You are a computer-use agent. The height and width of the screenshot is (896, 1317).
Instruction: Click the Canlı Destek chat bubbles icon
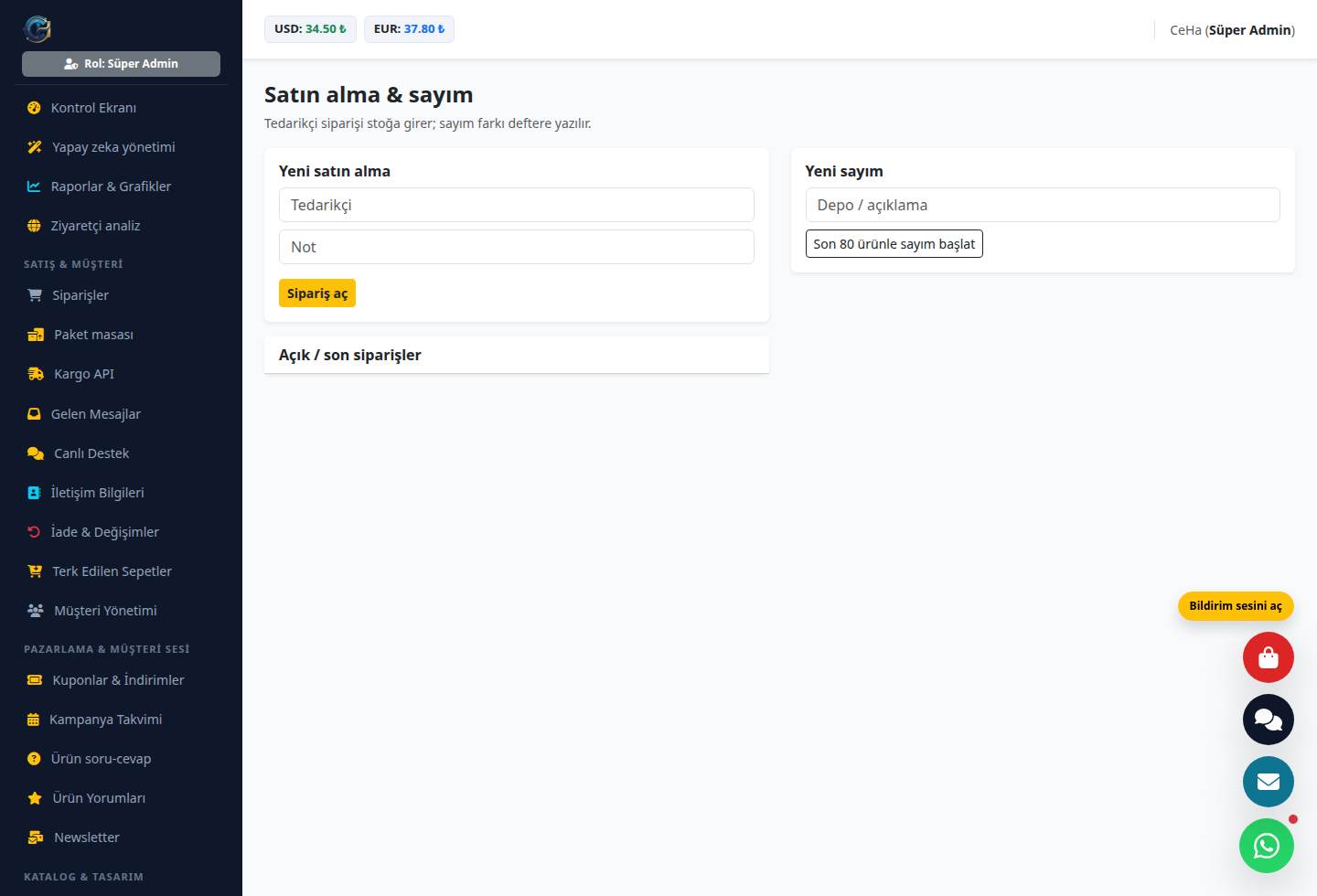point(36,453)
